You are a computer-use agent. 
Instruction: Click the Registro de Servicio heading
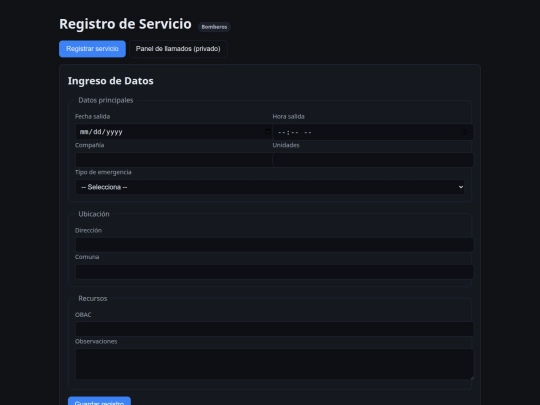(x=125, y=24)
